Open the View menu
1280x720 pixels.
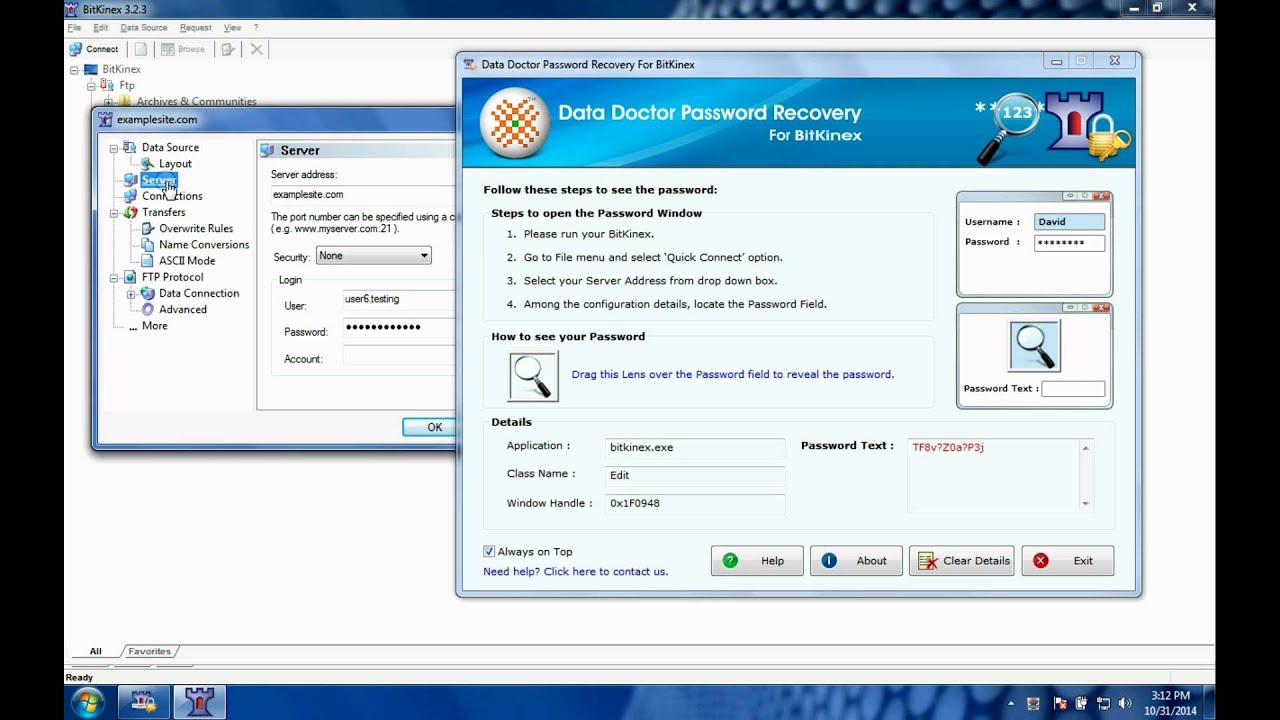(x=233, y=28)
